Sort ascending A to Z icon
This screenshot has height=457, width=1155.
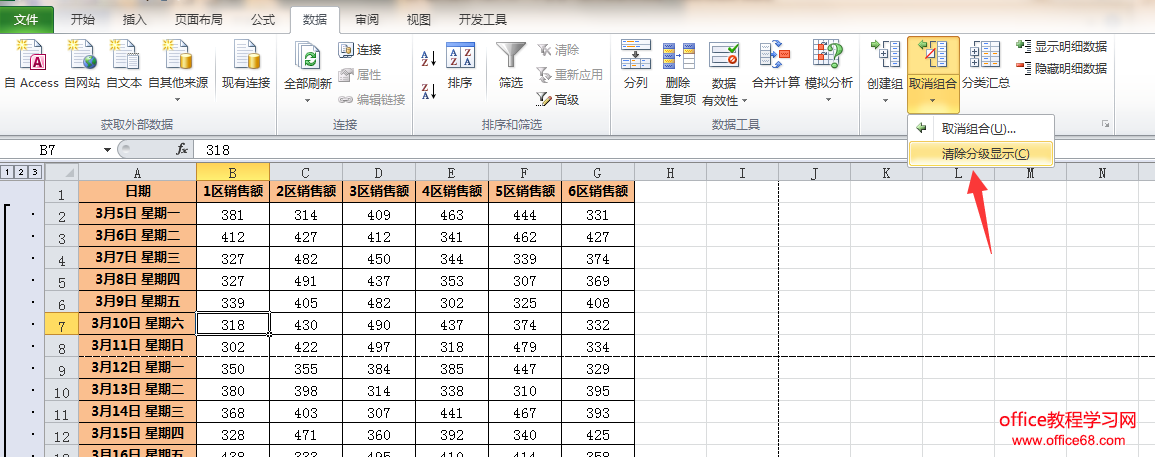[x=429, y=58]
